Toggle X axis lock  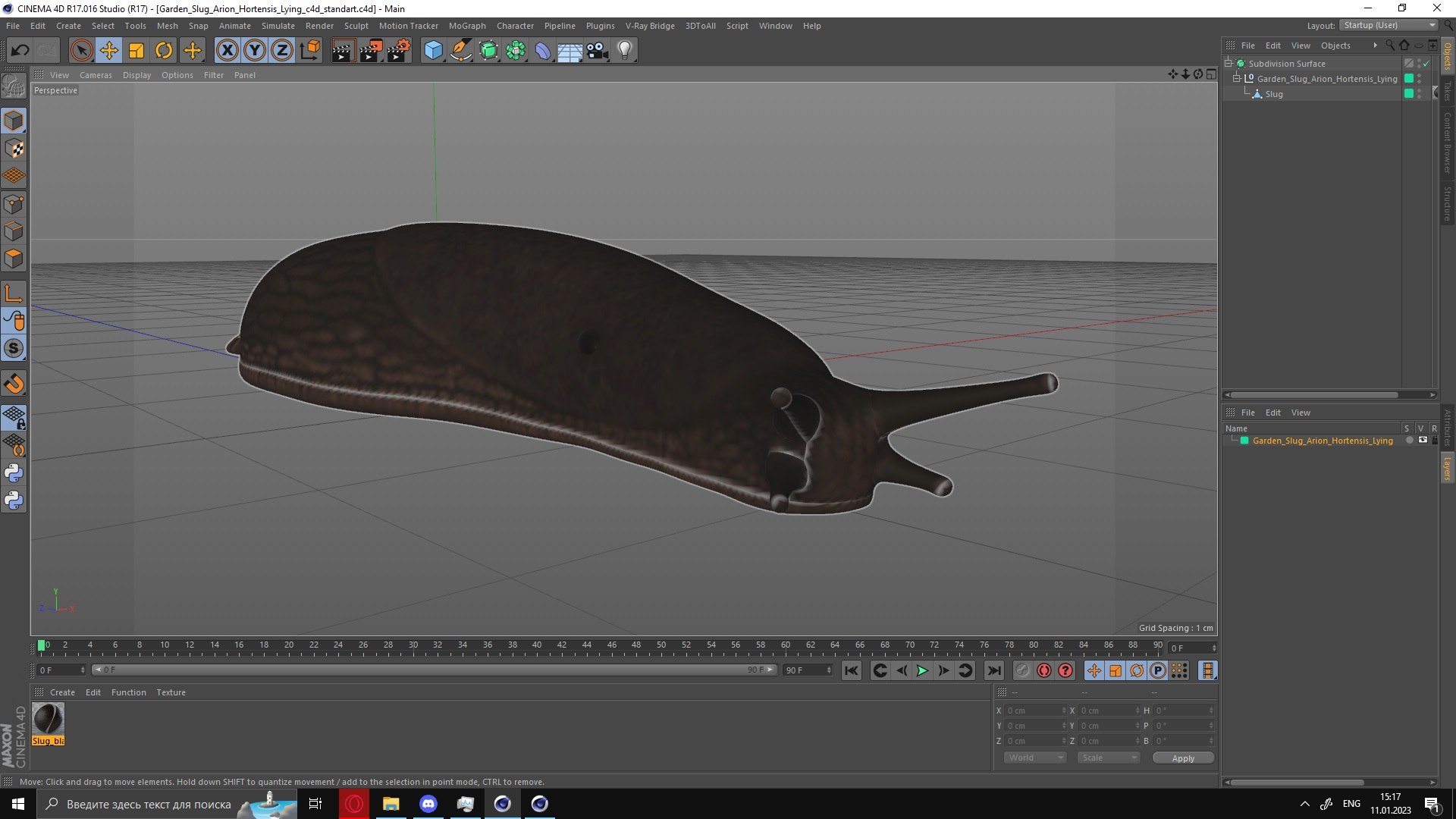227,51
